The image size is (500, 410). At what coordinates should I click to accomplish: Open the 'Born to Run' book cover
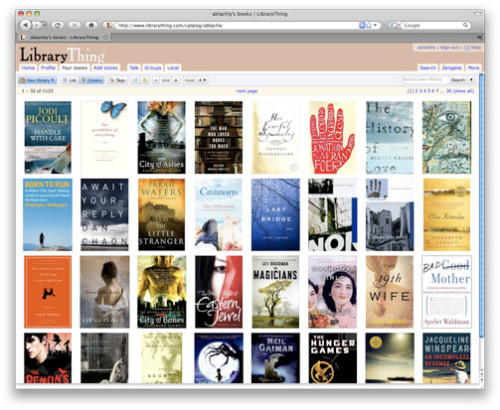click(x=47, y=214)
